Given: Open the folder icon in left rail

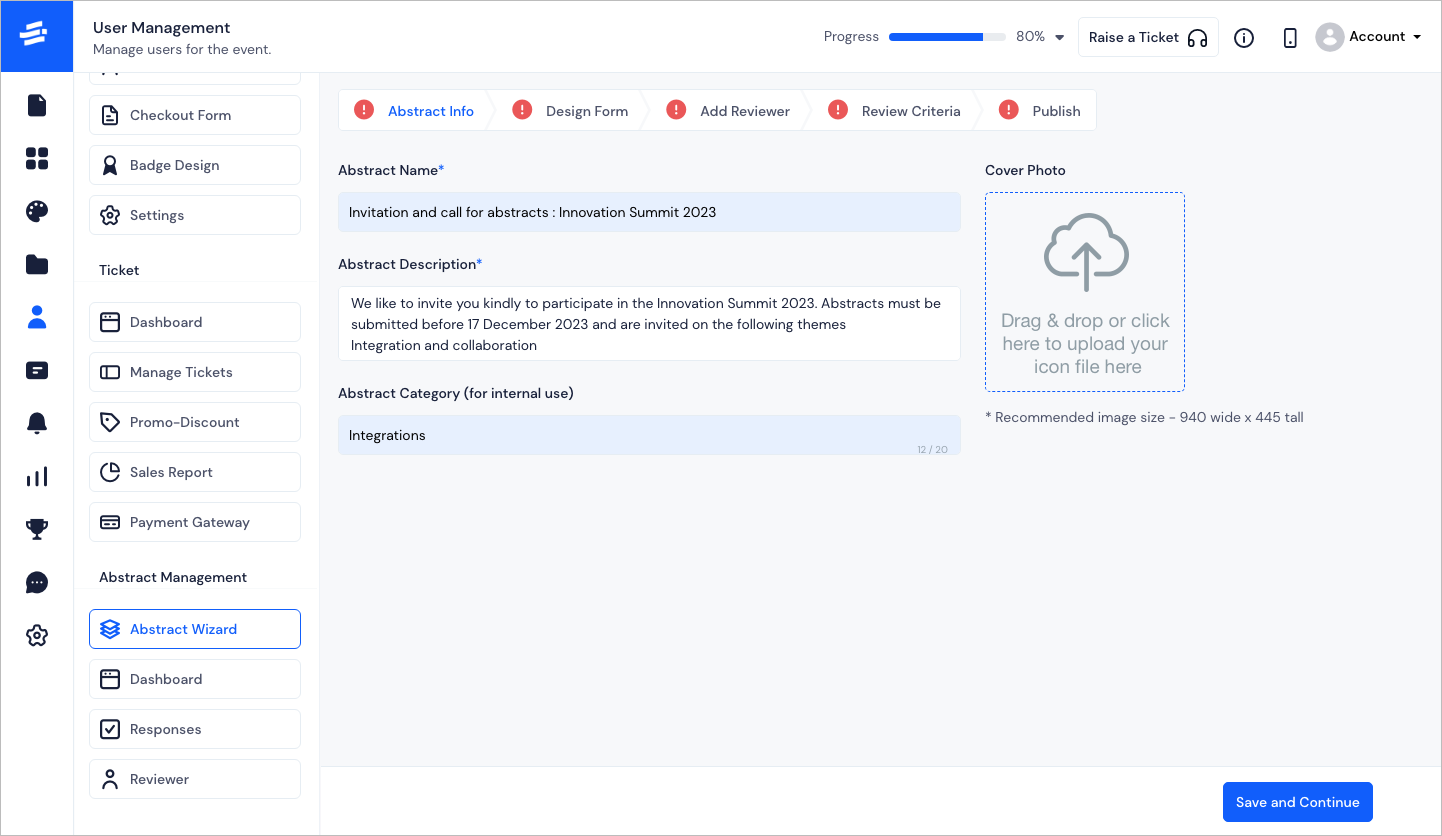Looking at the screenshot, I should [37, 264].
